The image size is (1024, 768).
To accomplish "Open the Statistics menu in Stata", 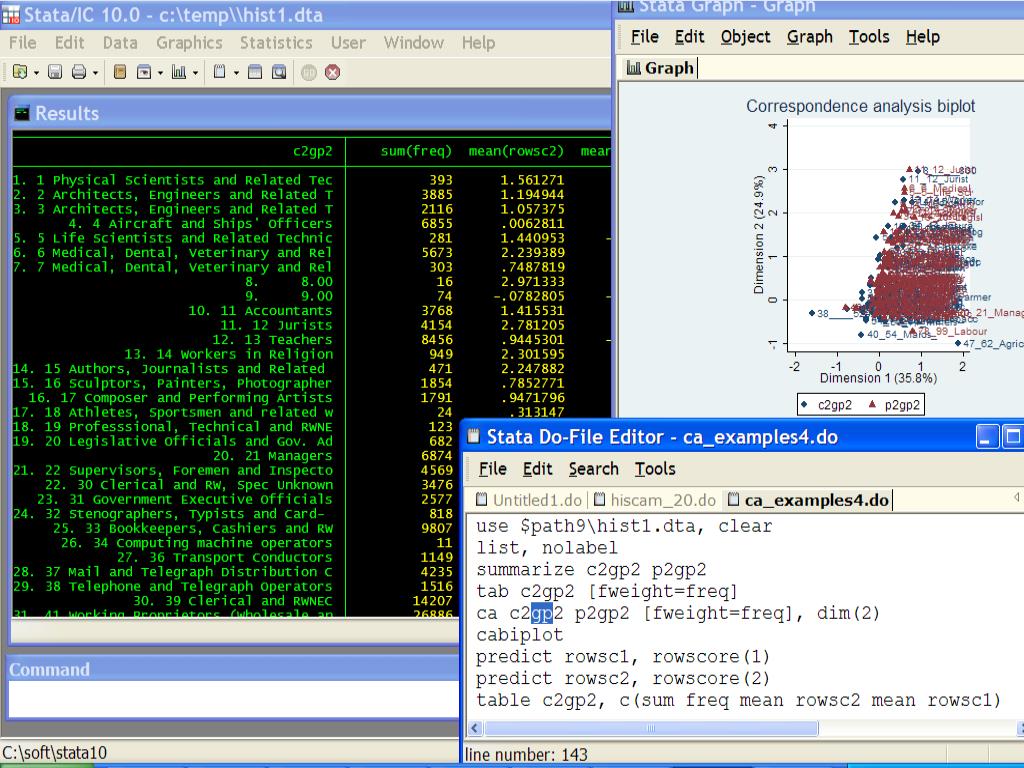I will pos(276,42).
